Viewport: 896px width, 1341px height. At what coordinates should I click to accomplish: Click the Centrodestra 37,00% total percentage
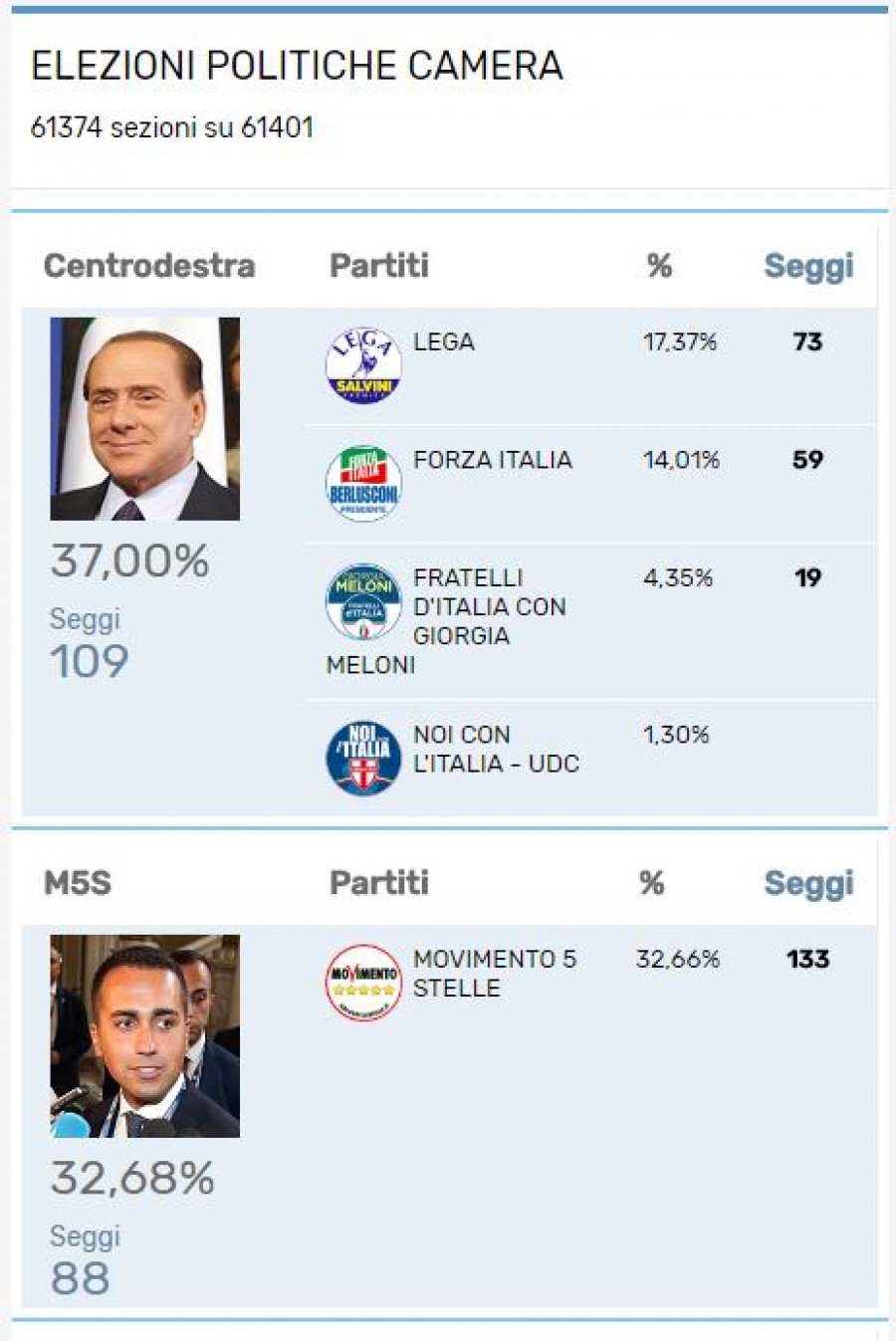tap(130, 561)
